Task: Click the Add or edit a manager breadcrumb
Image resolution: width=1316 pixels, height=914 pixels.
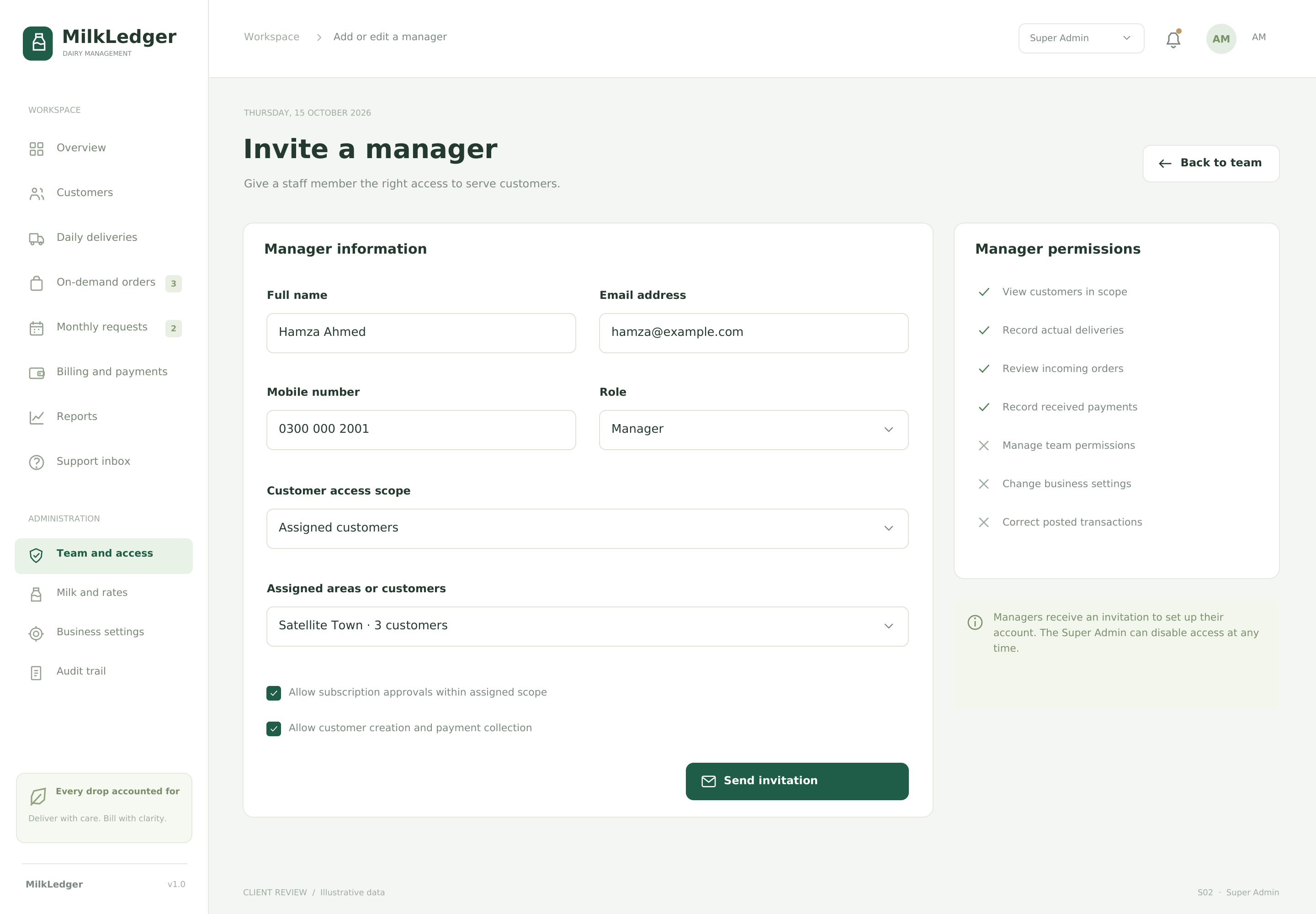Action: pyautogui.click(x=390, y=37)
